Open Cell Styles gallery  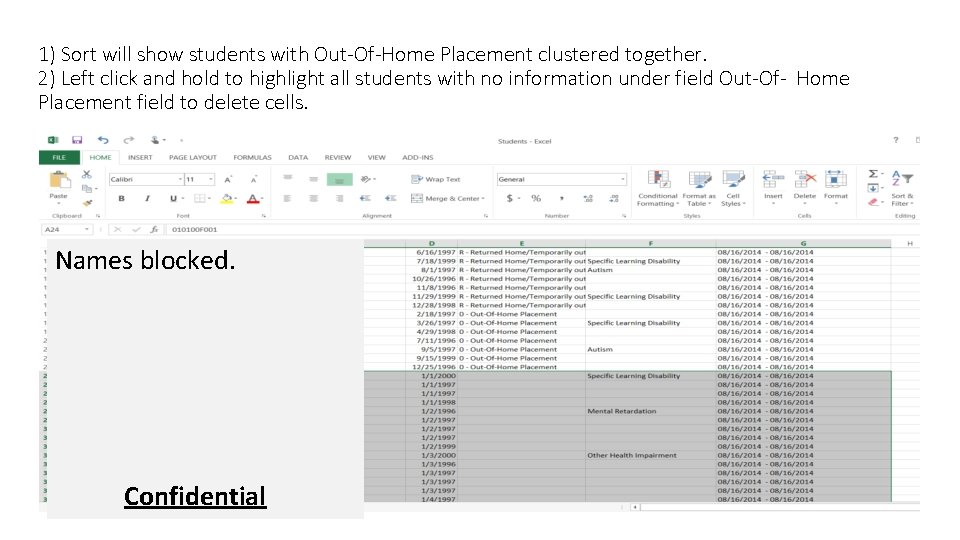[733, 189]
